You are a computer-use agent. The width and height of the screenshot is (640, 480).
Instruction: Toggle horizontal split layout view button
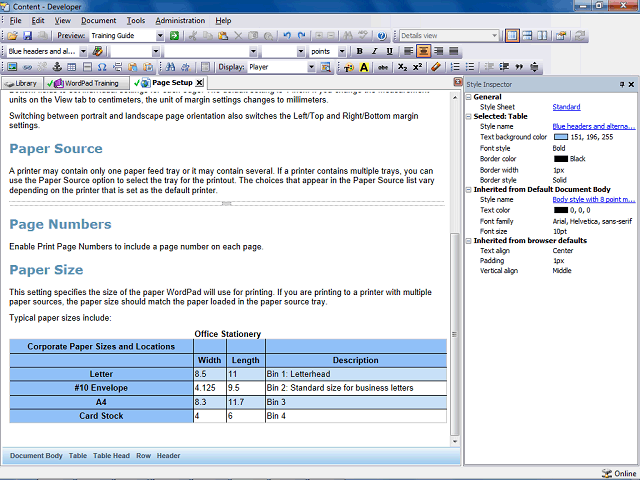coord(527,36)
